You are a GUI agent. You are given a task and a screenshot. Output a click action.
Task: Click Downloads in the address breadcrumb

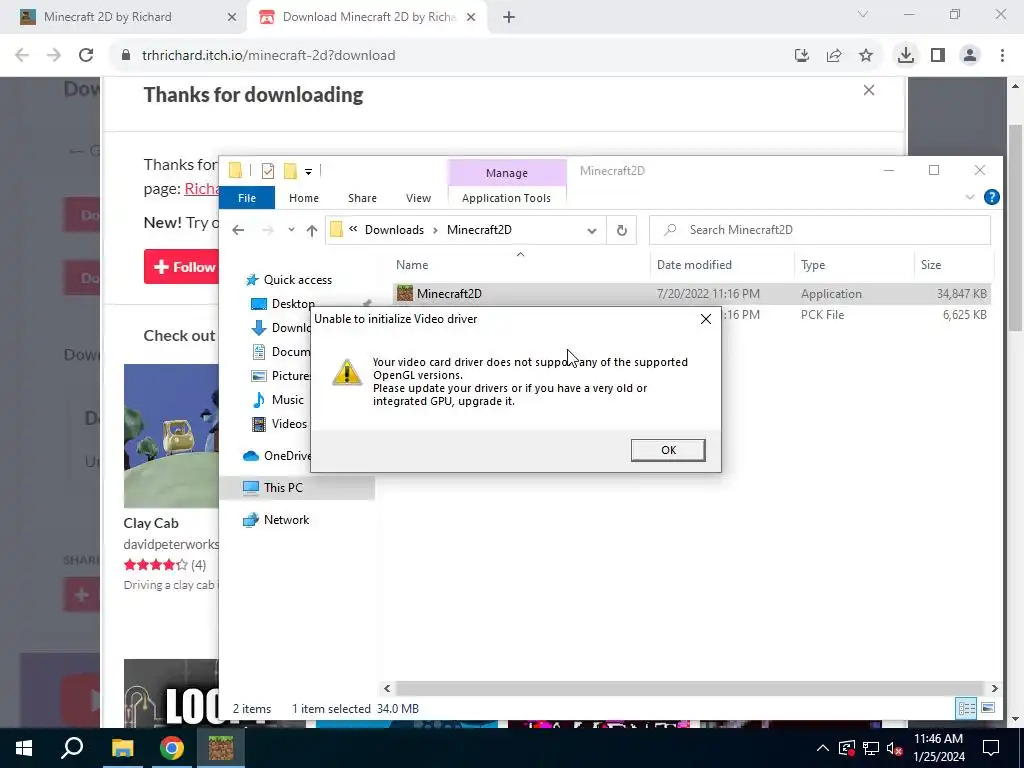click(x=394, y=230)
